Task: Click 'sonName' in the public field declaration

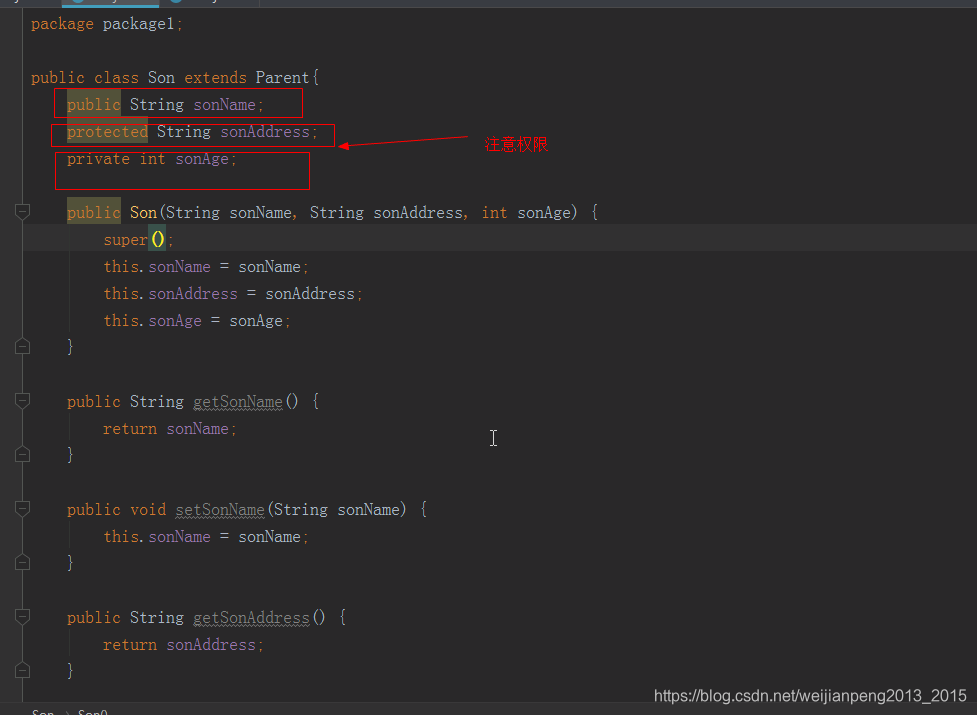Action: [x=224, y=105]
